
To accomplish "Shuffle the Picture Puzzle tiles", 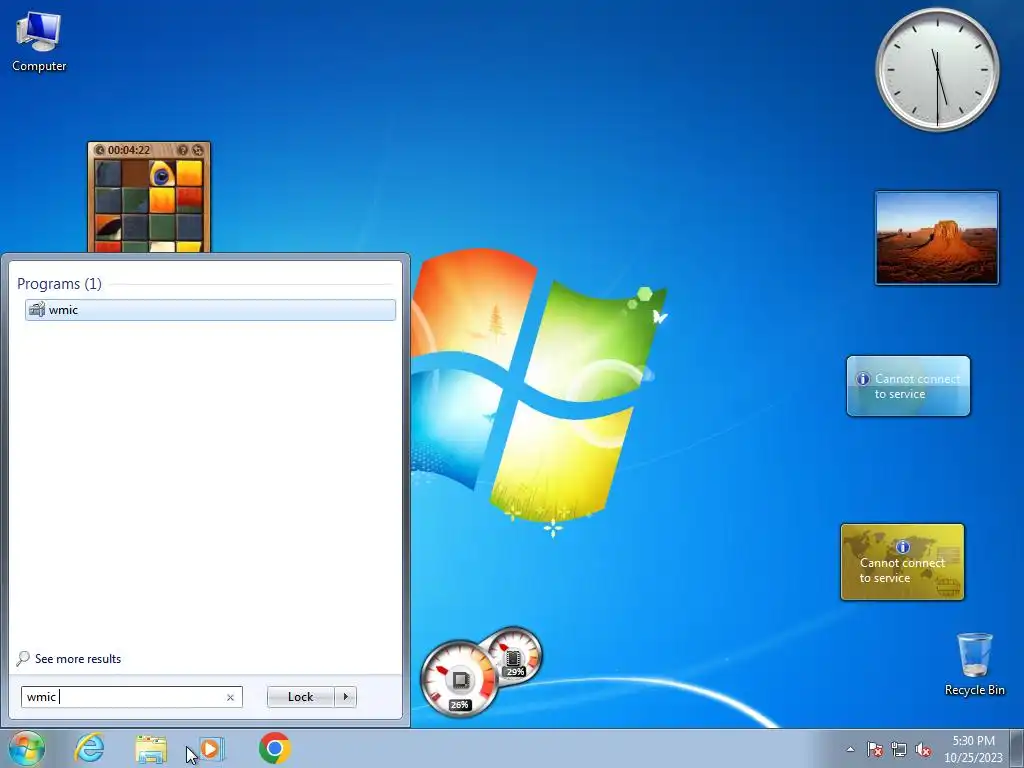I will pyautogui.click(x=198, y=150).
